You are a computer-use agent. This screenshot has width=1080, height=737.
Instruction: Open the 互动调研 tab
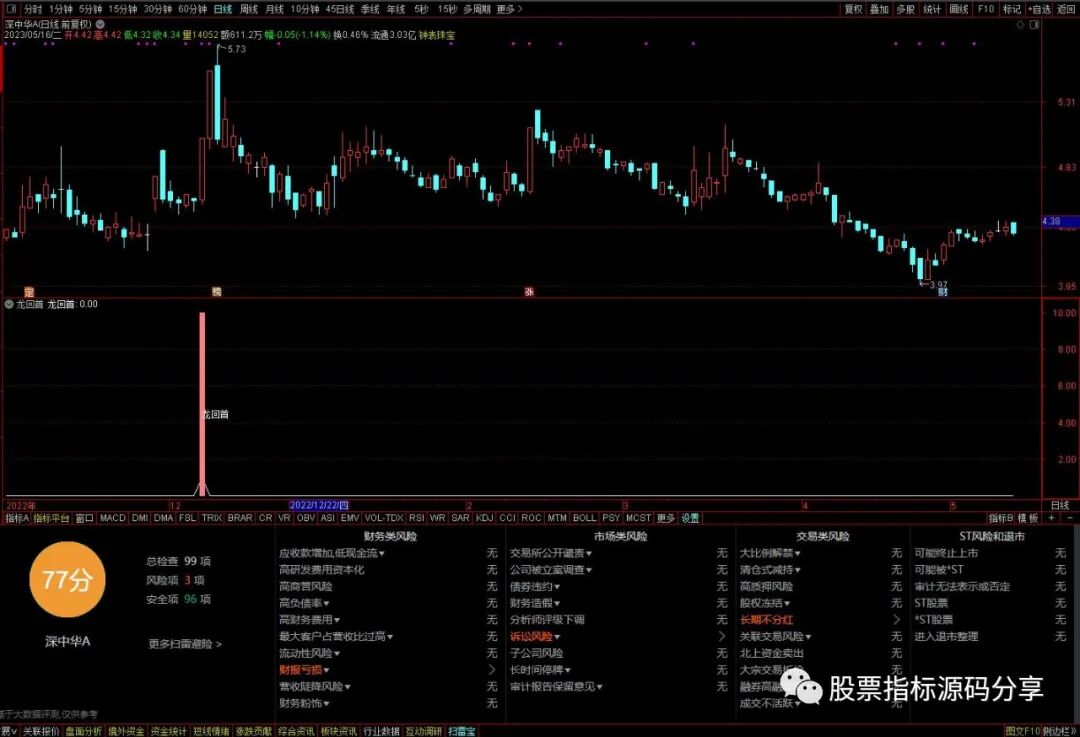coord(423,731)
